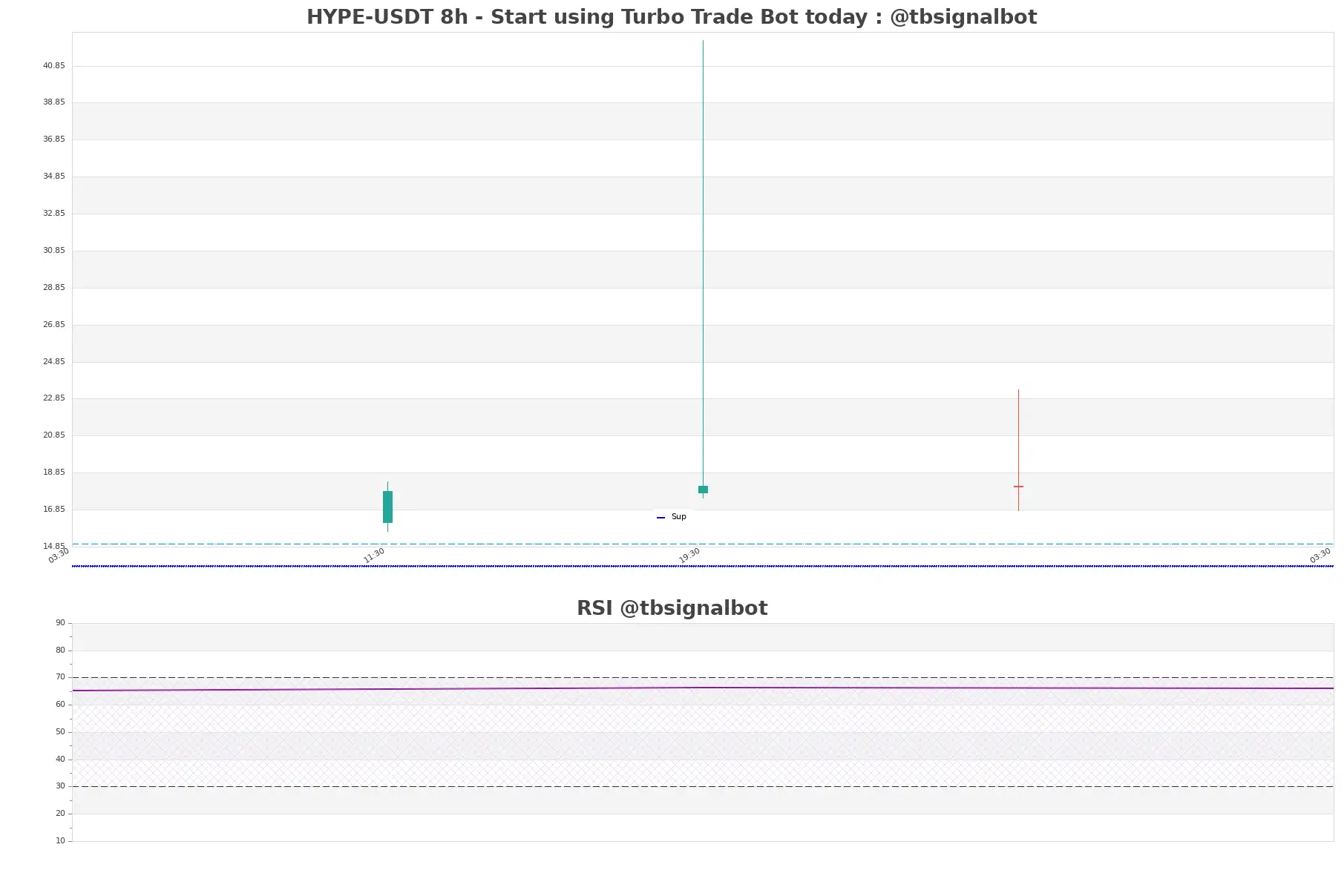Click the 22.85 price axis label
The width and height of the screenshot is (1344, 896).
[53, 398]
